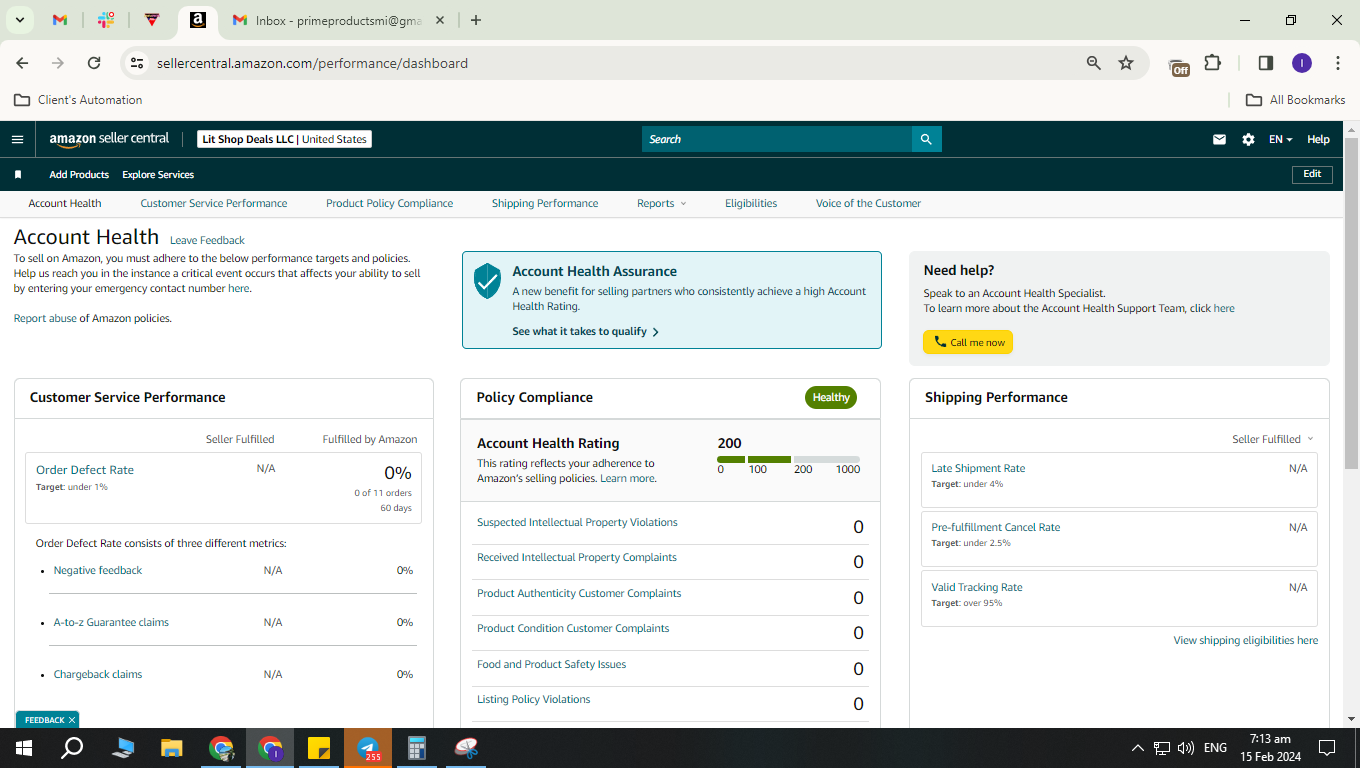Open the Negative feedback link
Viewport: 1360px width, 768px height.
point(98,570)
